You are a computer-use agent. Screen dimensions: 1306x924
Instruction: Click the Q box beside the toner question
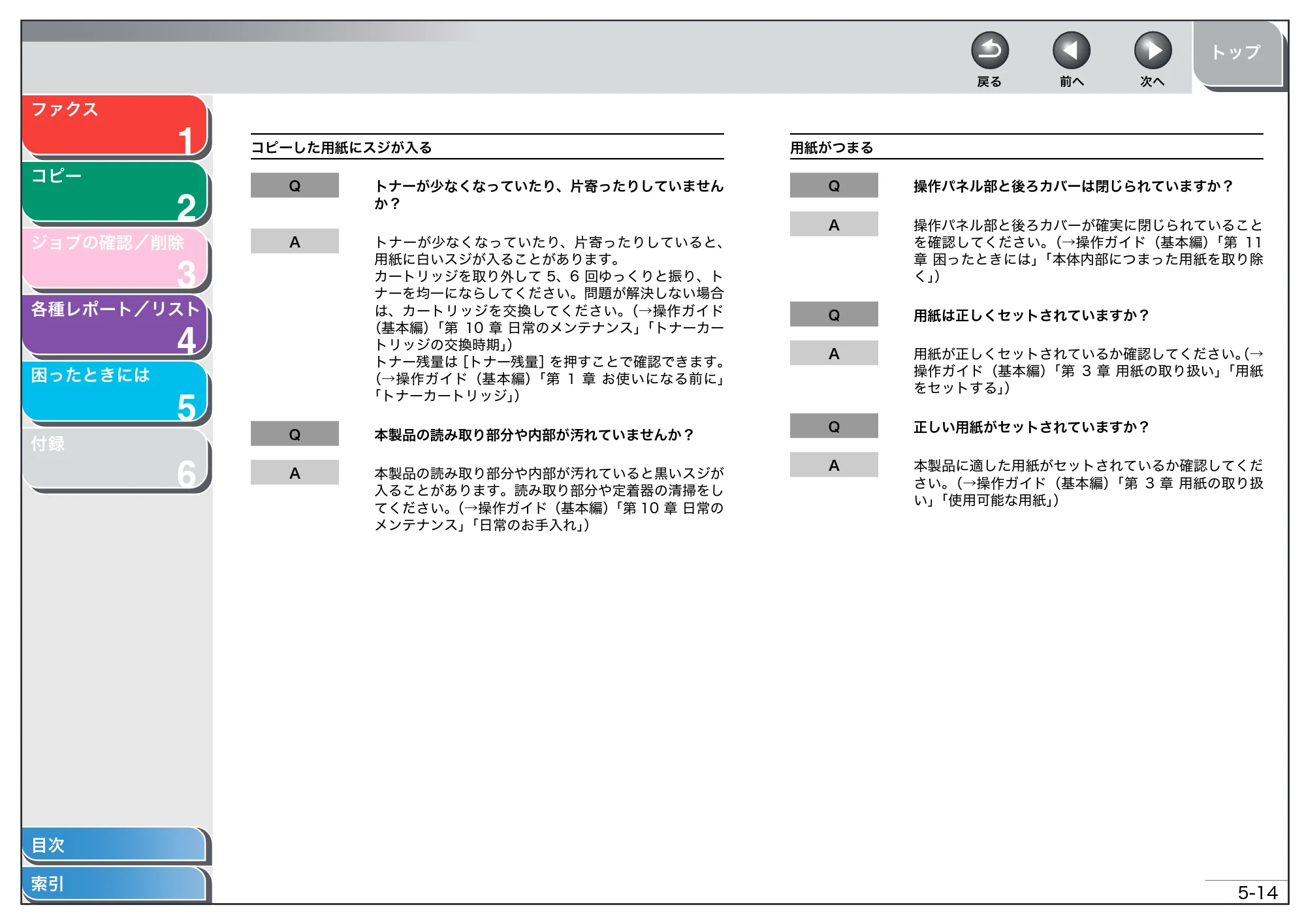click(295, 185)
